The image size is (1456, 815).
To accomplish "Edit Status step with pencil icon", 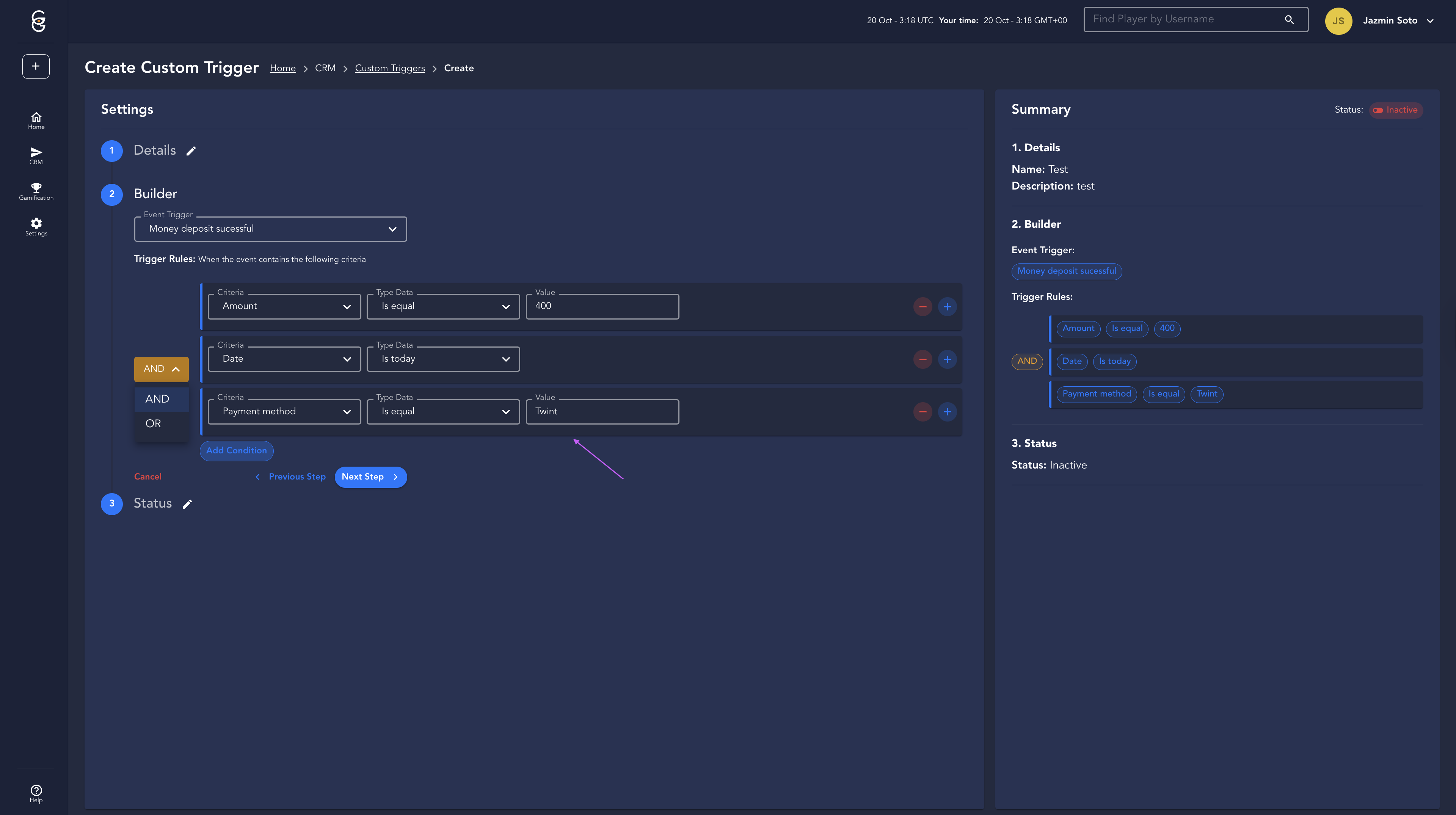I will click(187, 504).
